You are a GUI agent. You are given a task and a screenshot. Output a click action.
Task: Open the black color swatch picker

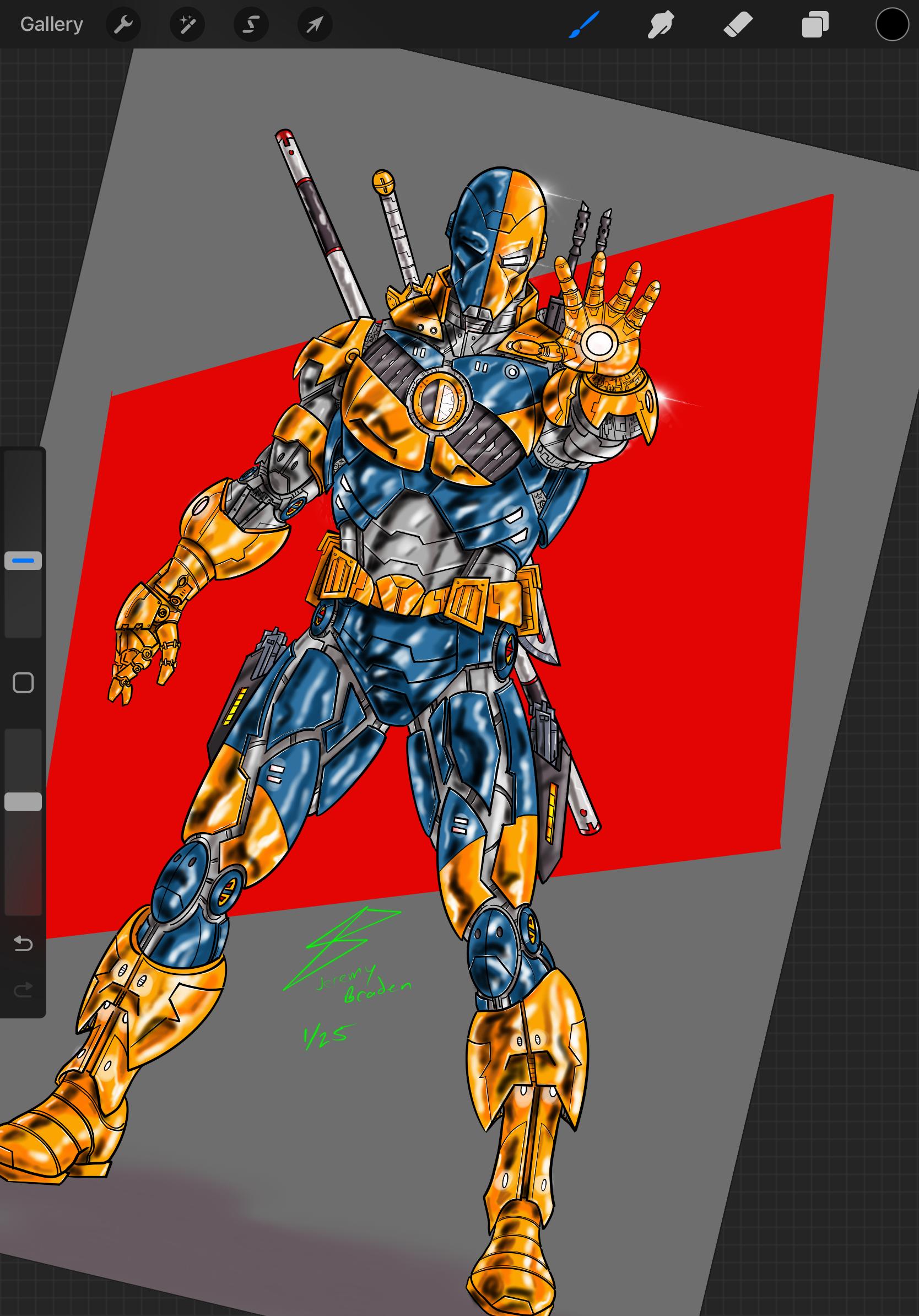coord(892,25)
